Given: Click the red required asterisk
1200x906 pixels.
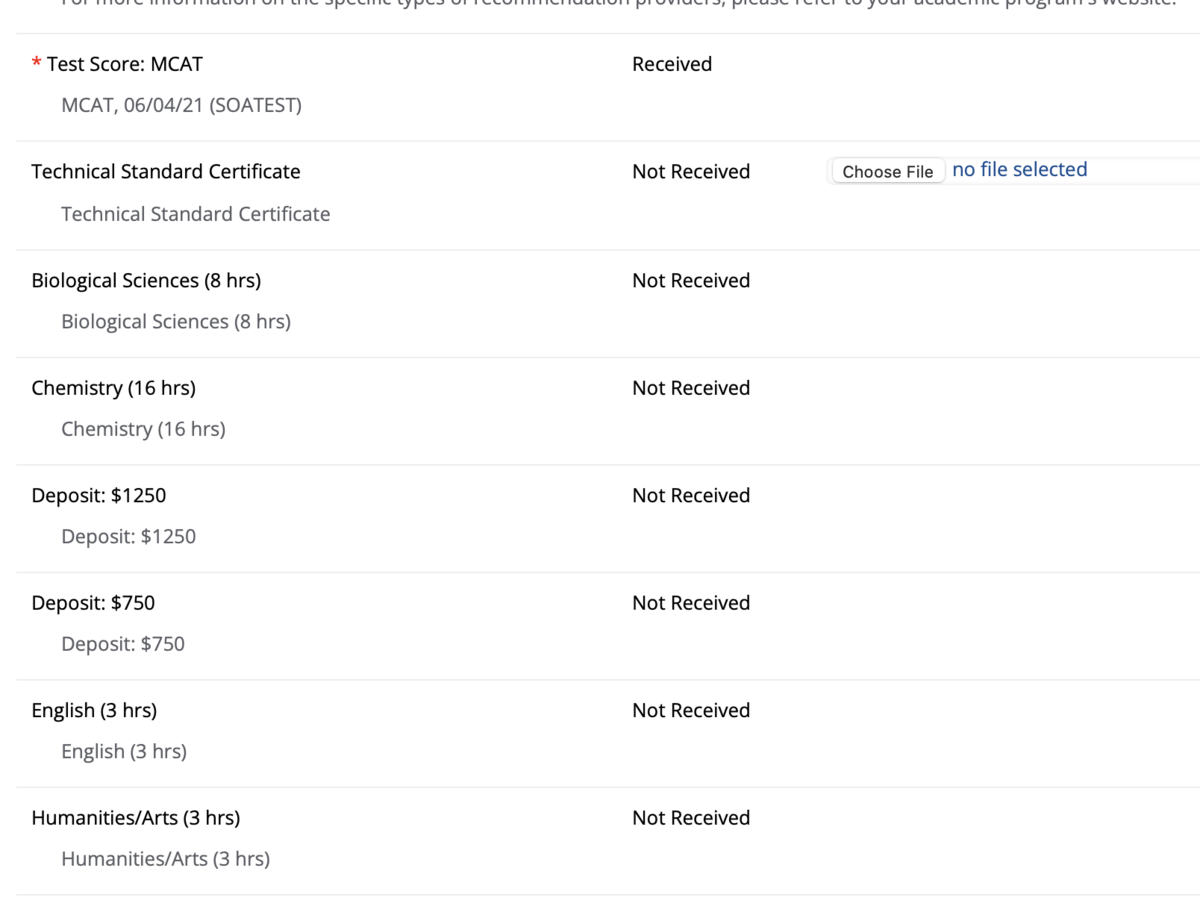Looking at the screenshot, I should [x=37, y=63].
